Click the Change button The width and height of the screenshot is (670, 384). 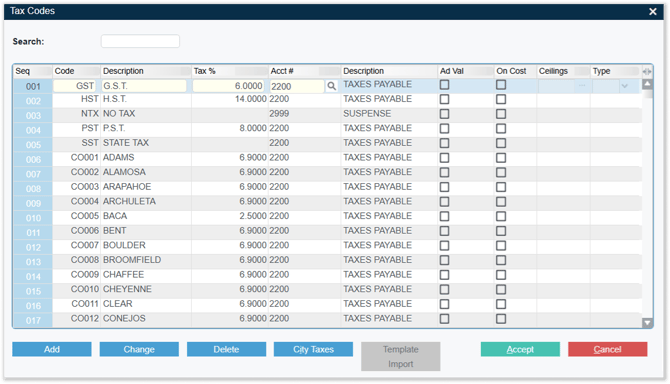point(139,349)
